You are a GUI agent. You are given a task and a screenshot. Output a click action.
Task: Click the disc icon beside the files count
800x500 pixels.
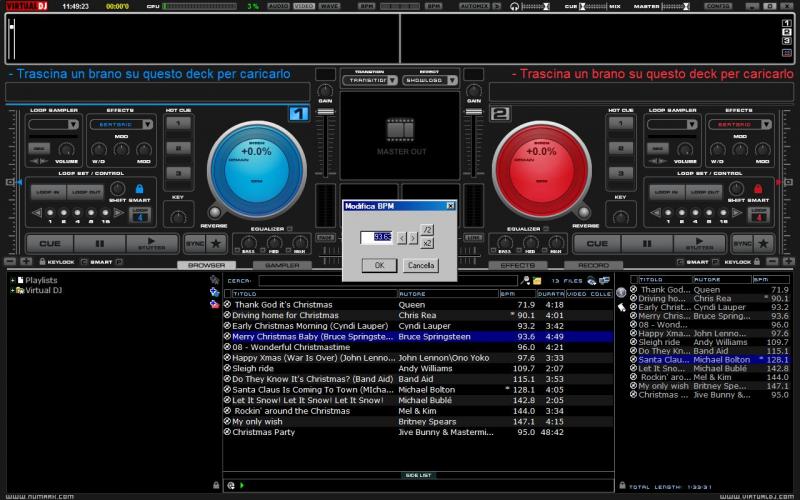pos(592,281)
